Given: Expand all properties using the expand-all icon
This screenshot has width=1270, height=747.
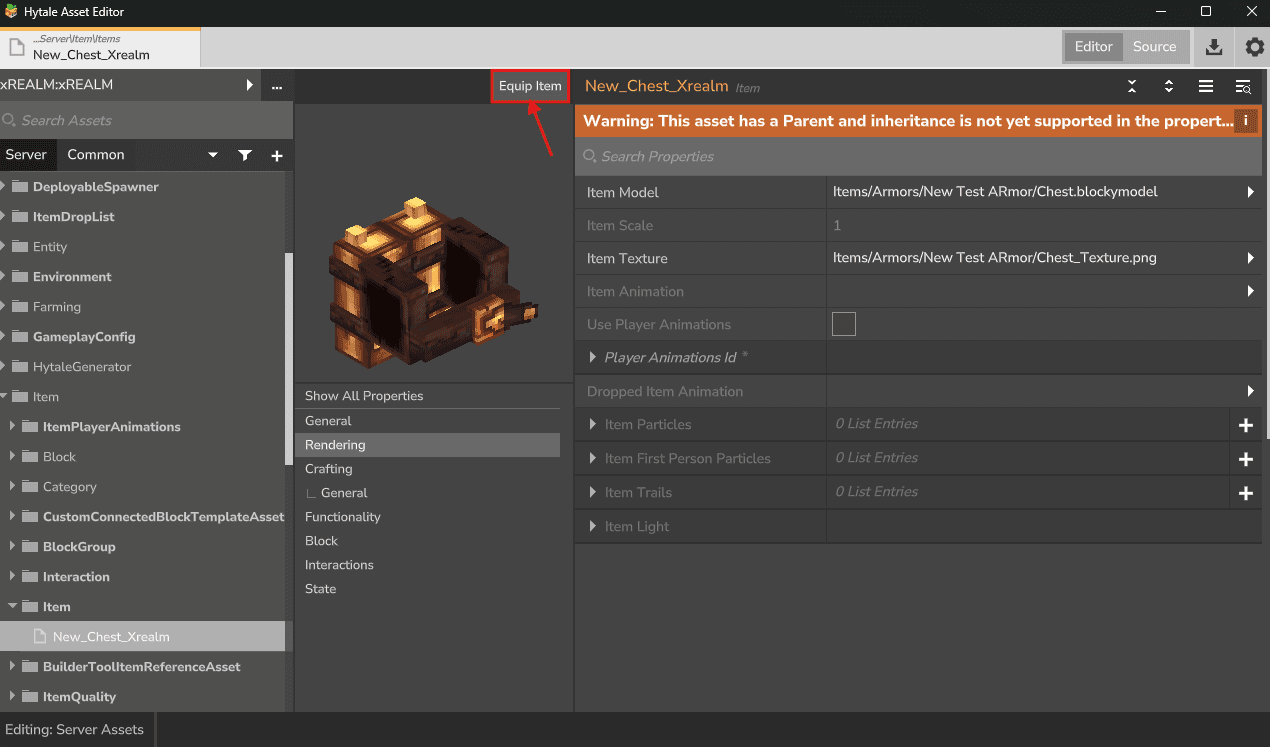Looking at the screenshot, I should coord(1169,87).
